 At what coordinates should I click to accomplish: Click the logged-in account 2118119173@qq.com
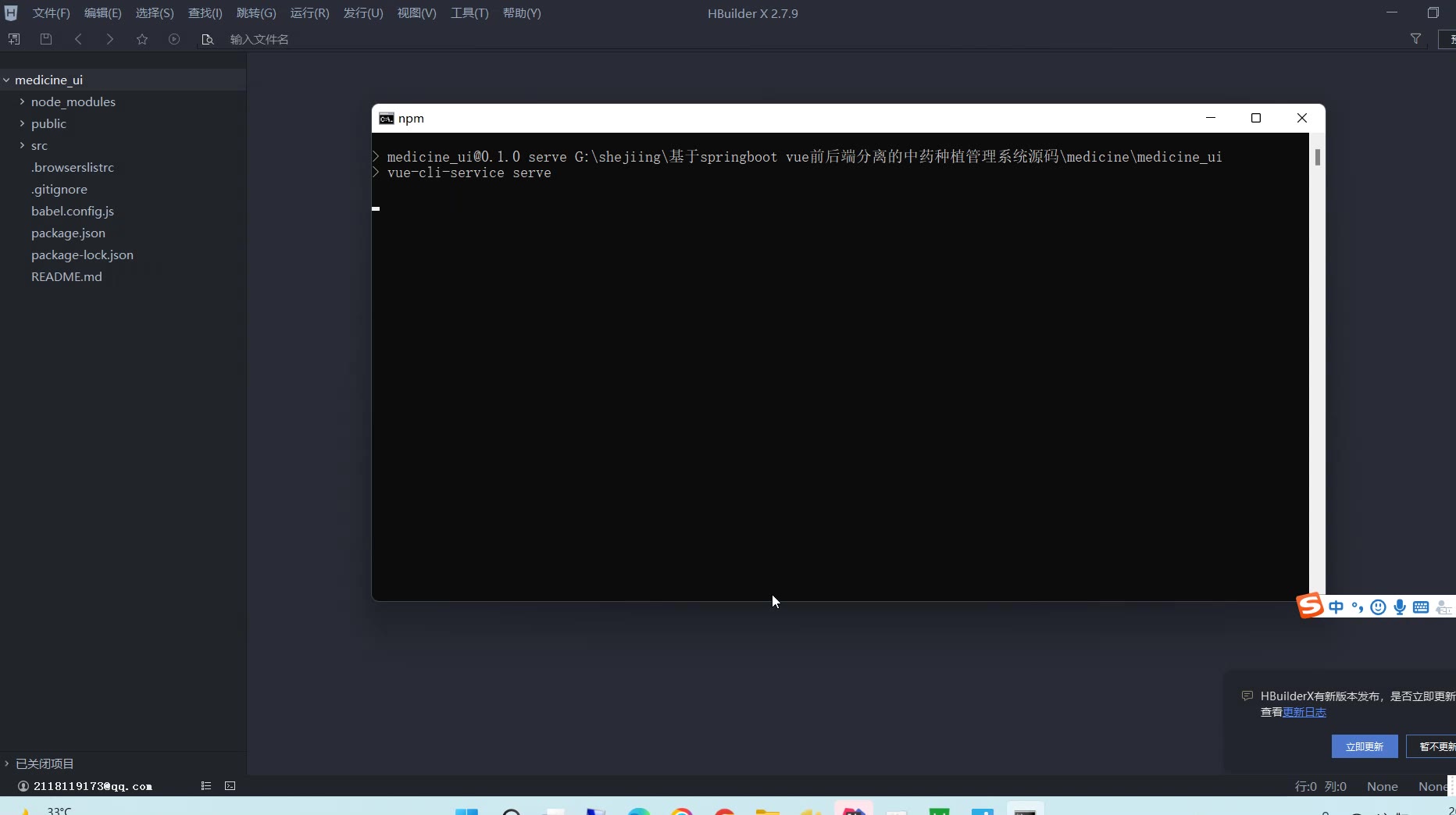(93, 786)
